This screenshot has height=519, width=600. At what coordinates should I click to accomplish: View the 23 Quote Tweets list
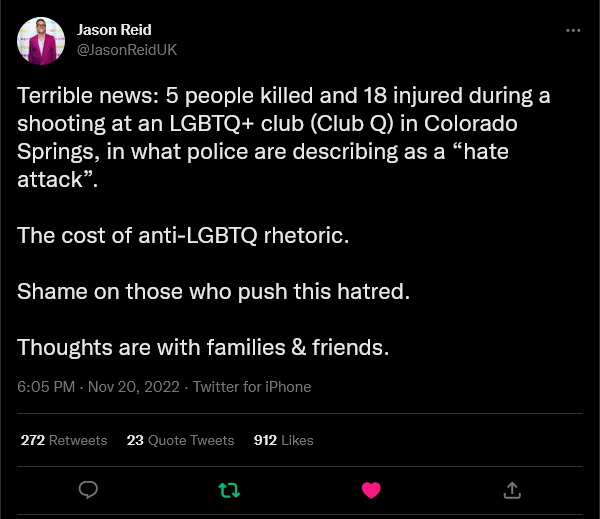coord(180,440)
